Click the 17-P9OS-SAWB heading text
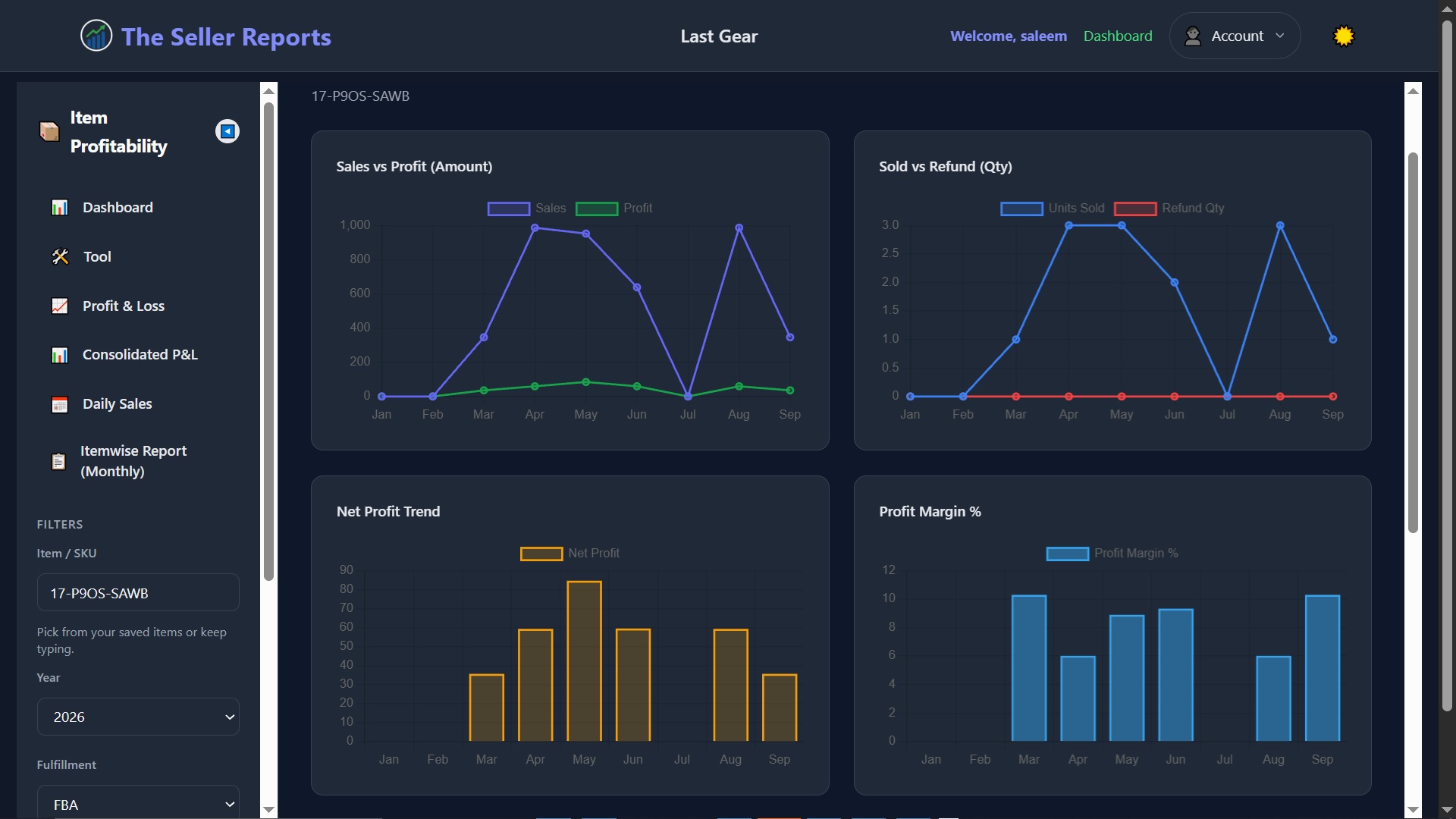This screenshot has height=819, width=1456. 360,96
